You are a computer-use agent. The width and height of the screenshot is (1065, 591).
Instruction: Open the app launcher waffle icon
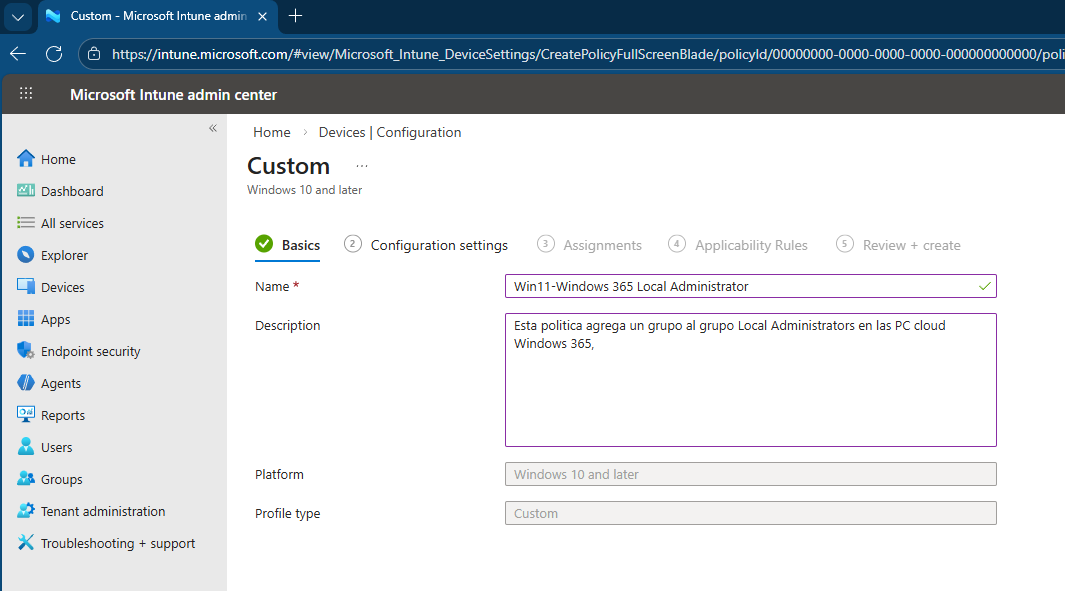point(26,94)
